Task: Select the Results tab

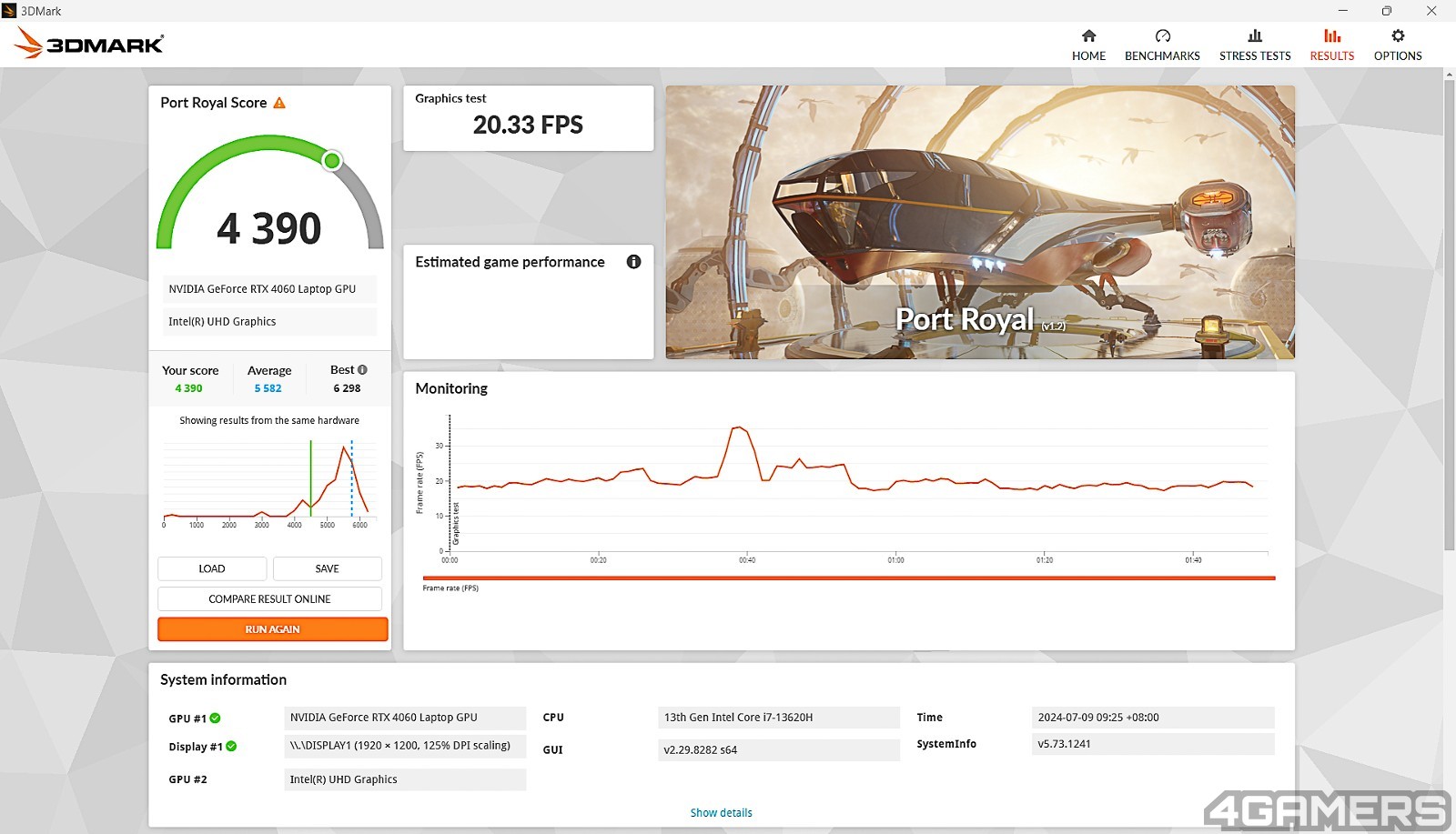Action: (1332, 45)
